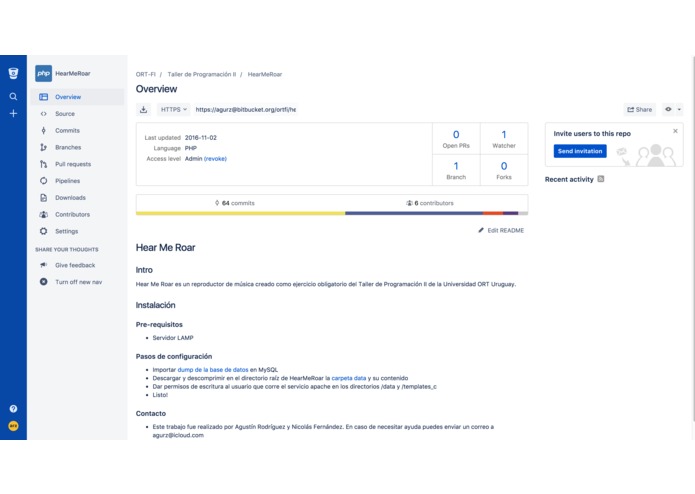Click the Pull requests icon
The width and height of the screenshot is (695, 494).
[43, 164]
